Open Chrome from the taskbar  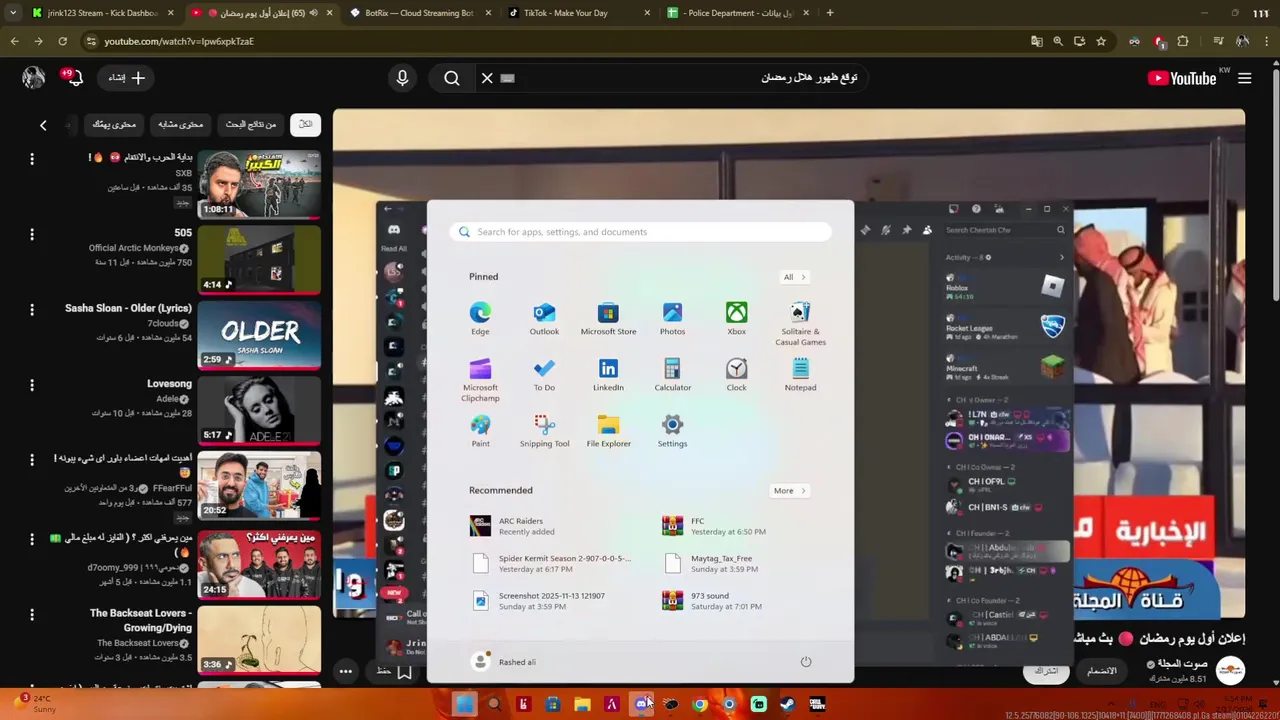(x=700, y=704)
